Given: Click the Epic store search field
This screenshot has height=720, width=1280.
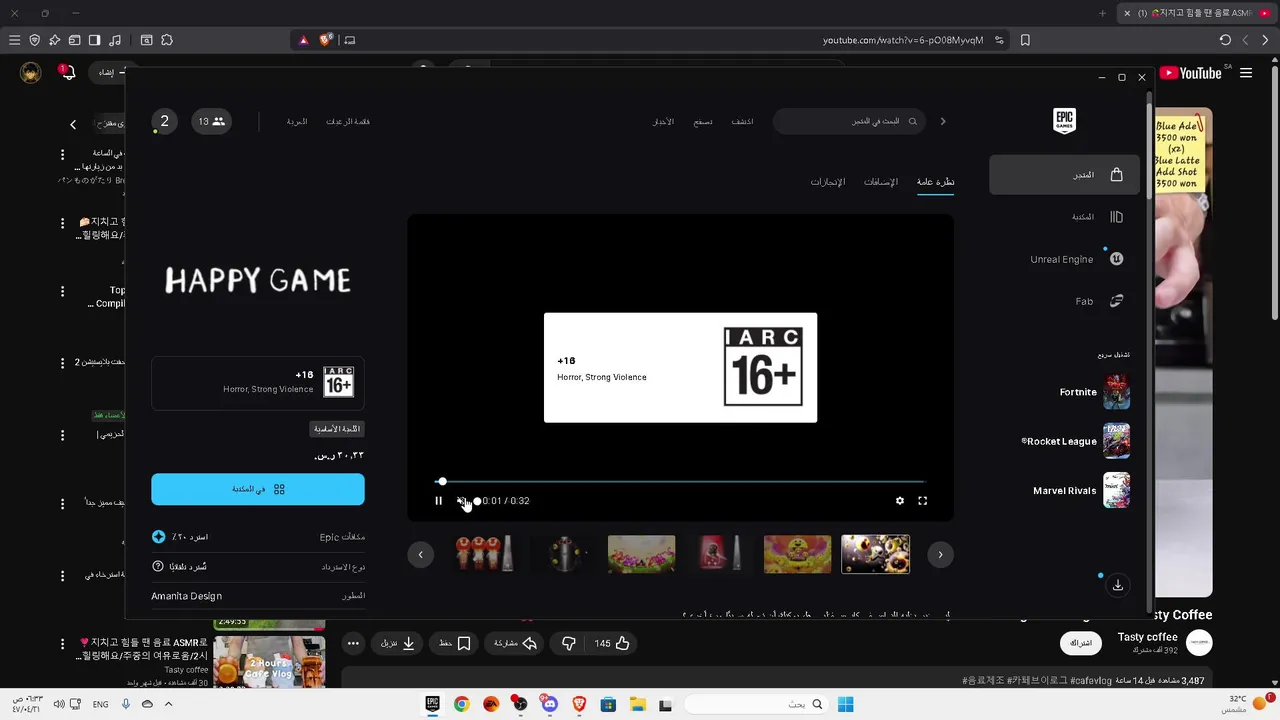Looking at the screenshot, I should click(x=850, y=121).
